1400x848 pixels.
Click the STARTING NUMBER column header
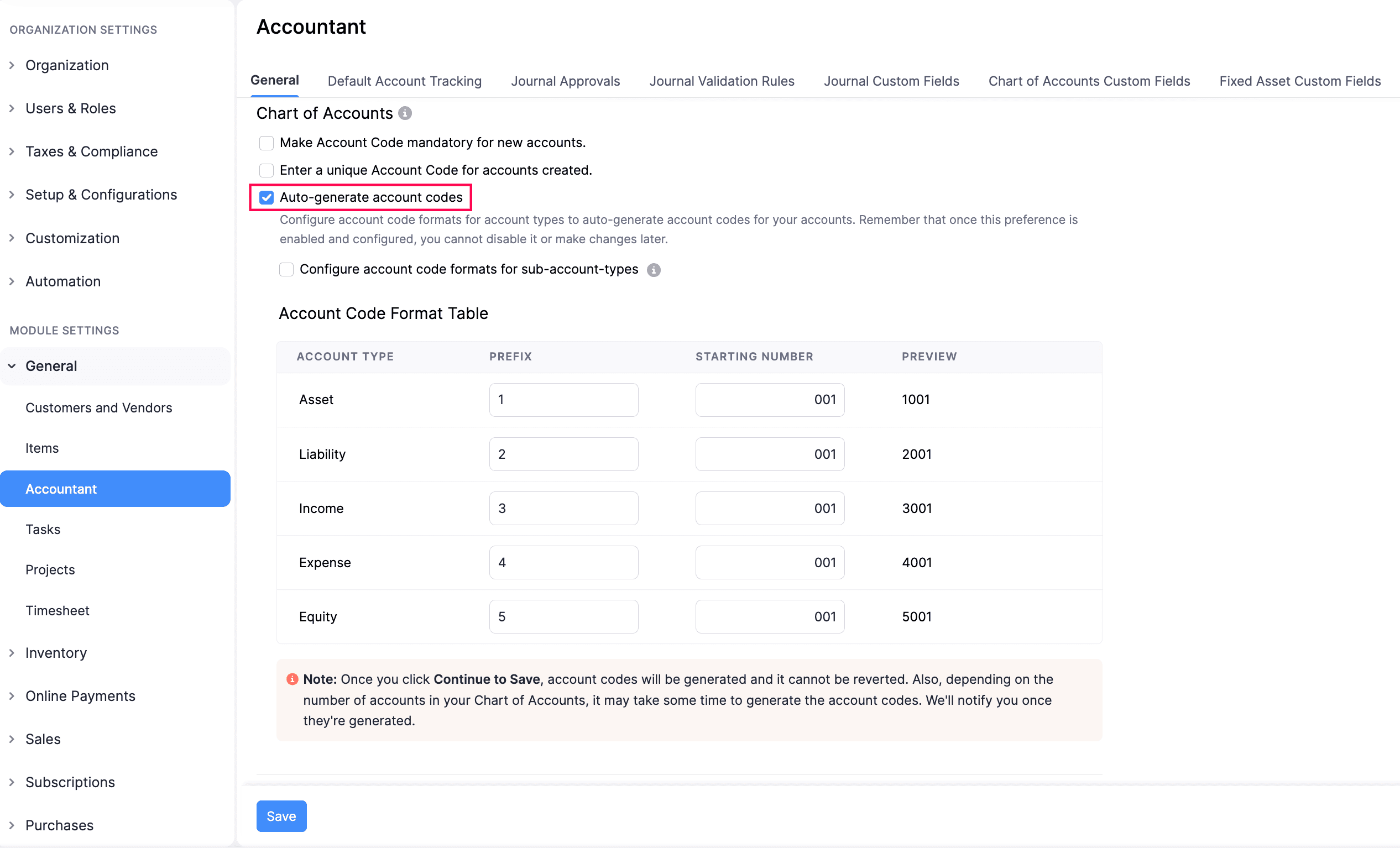pyautogui.click(x=755, y=357)
